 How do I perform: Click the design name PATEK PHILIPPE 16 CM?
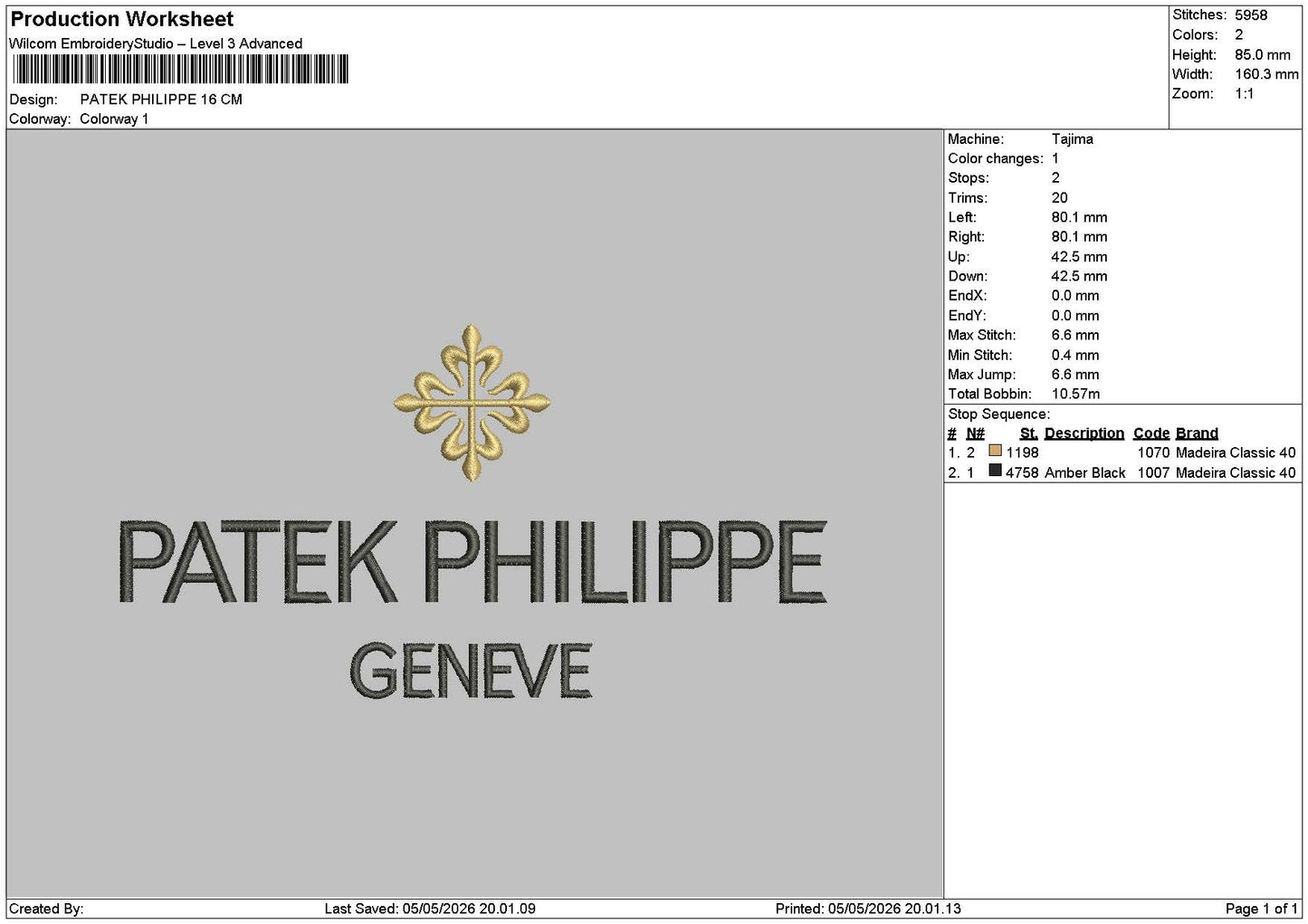point(161,100)
